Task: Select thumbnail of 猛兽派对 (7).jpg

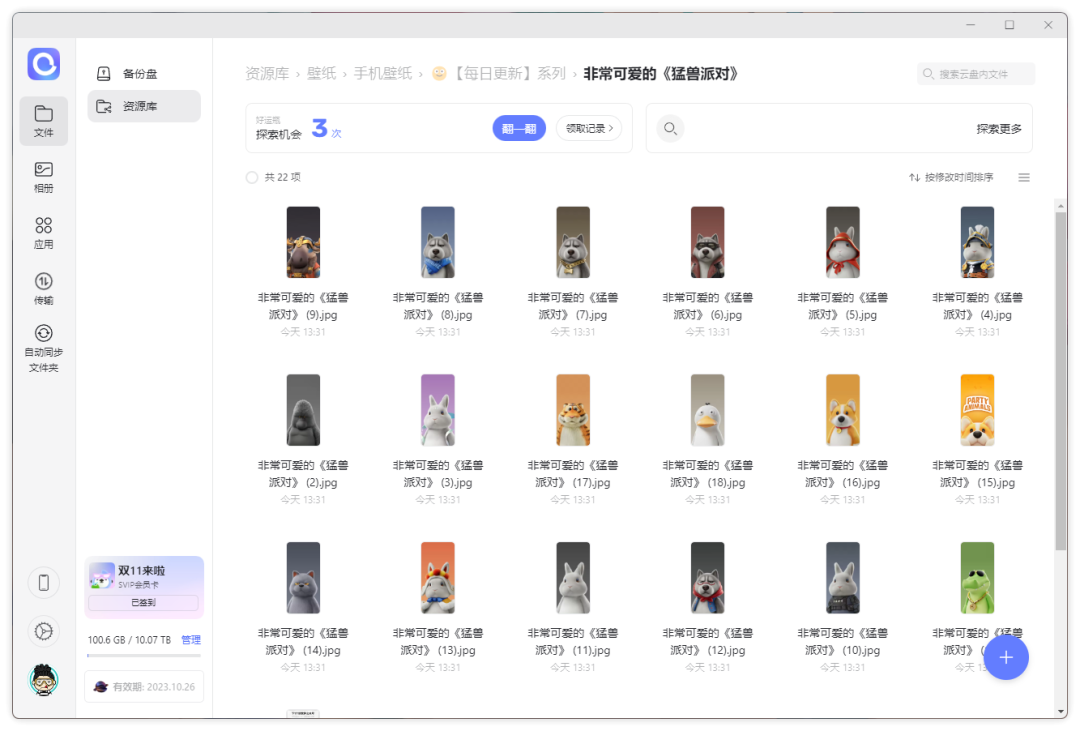Action: pyautogui.click(x=573, y=243)
